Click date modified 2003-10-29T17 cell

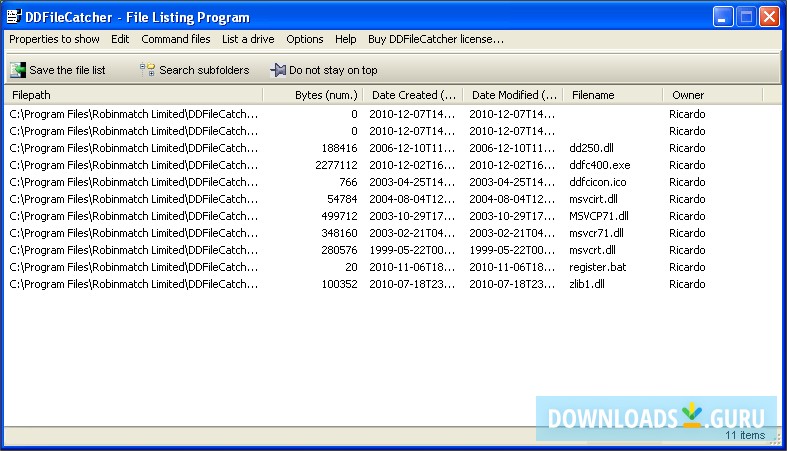(x=512, y=216)
